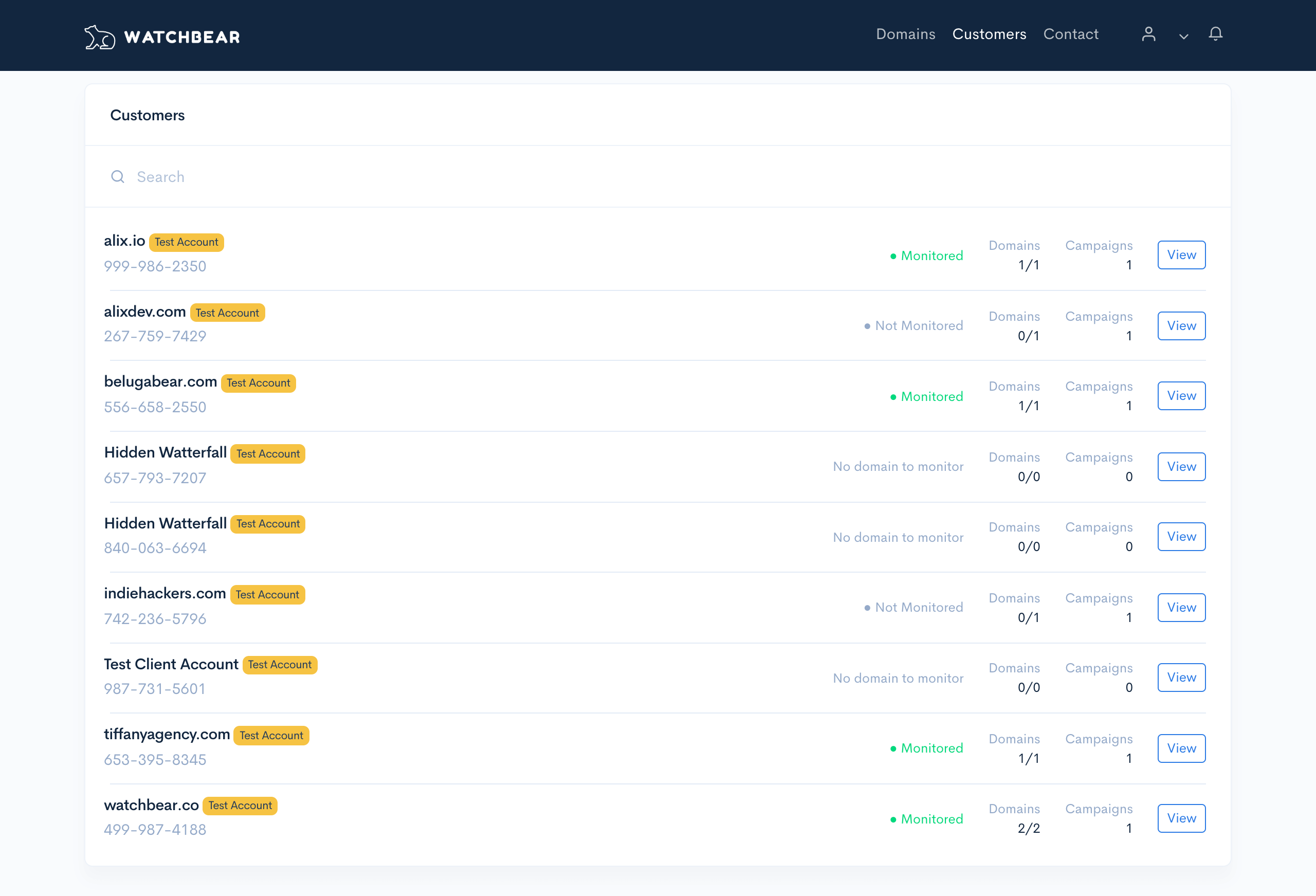Expand the account dropdown chevron

(x=1183, y=36)
